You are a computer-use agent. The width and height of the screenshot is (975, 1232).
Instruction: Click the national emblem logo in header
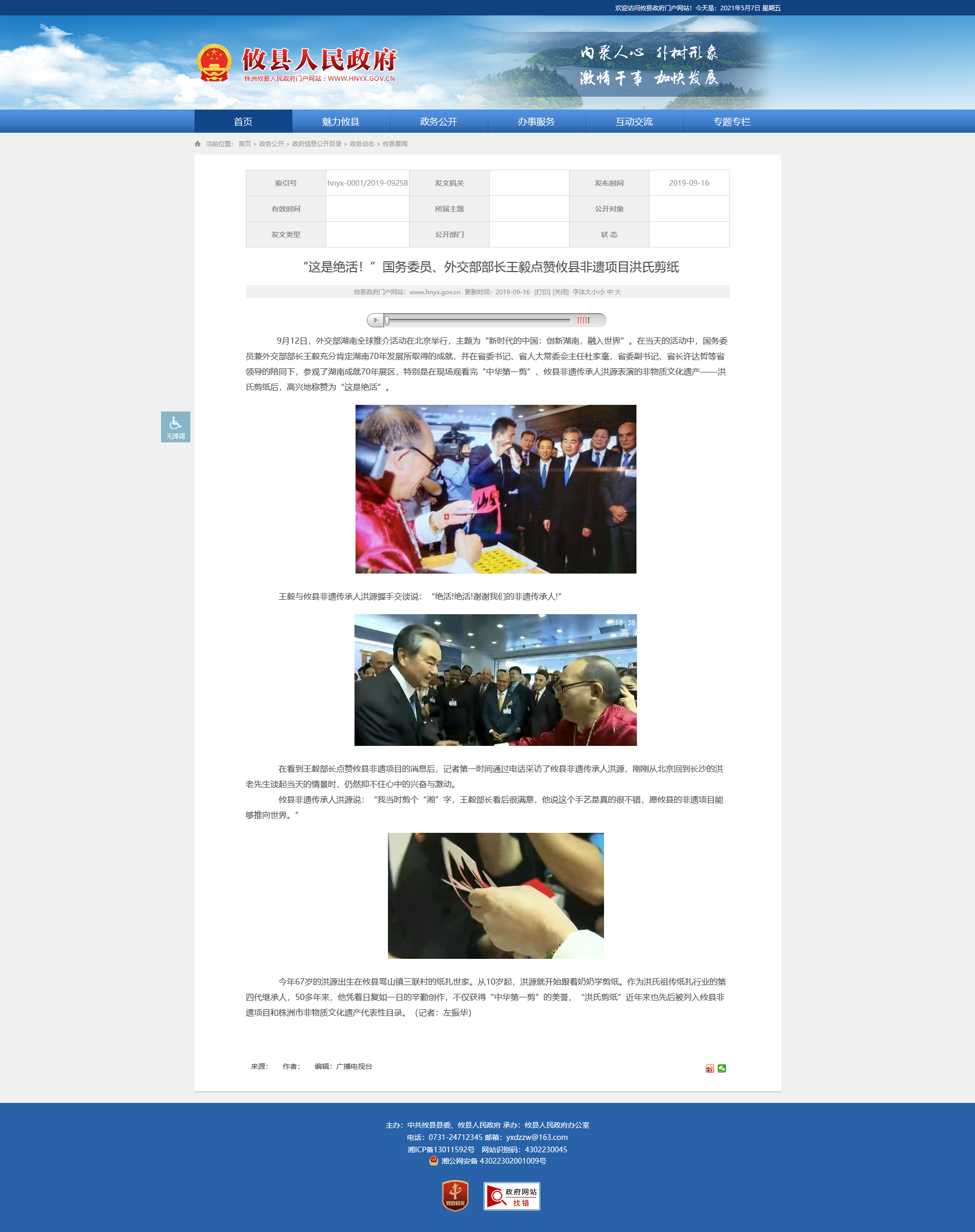214,63
